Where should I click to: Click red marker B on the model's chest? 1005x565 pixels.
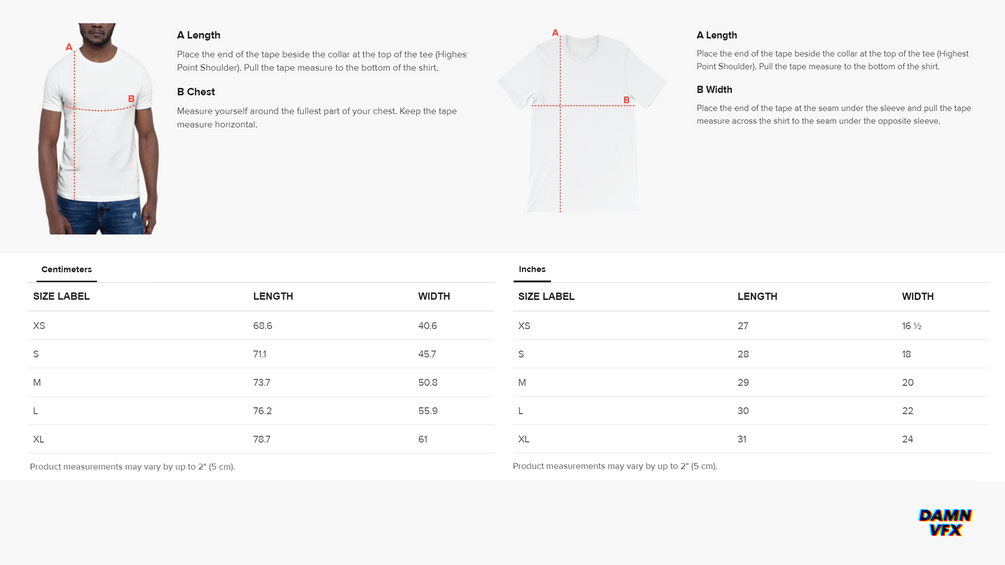[131, 99]
